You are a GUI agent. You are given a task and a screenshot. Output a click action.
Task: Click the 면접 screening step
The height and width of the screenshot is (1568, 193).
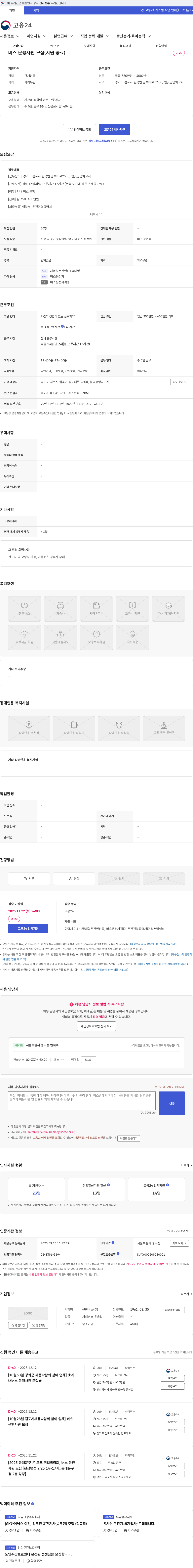[74, 879]
